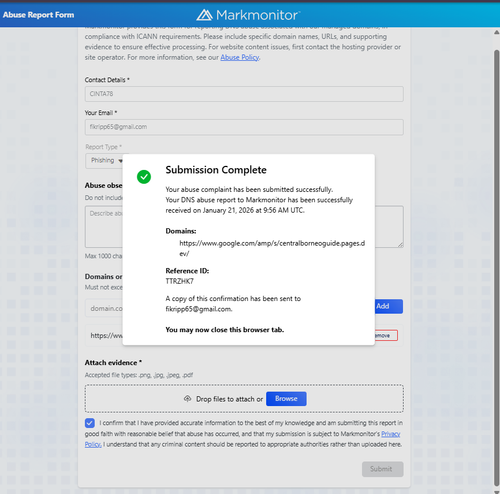Click the reported google.com/amp URL in dialog

tap(272, 248)
